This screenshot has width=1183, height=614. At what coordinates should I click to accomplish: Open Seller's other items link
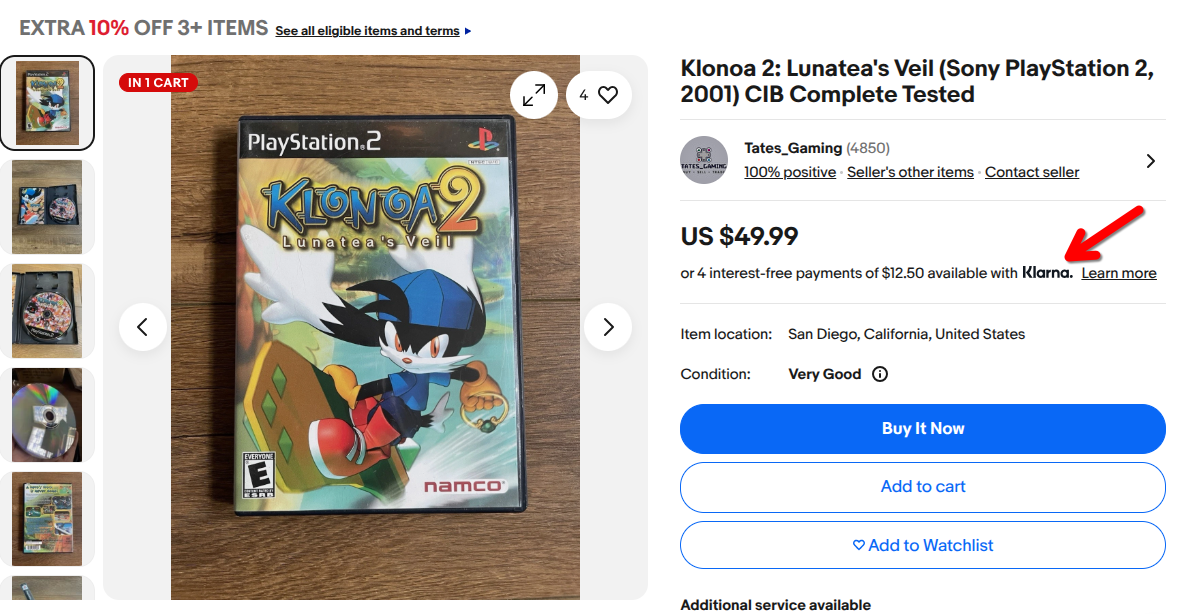click(910, 172)
